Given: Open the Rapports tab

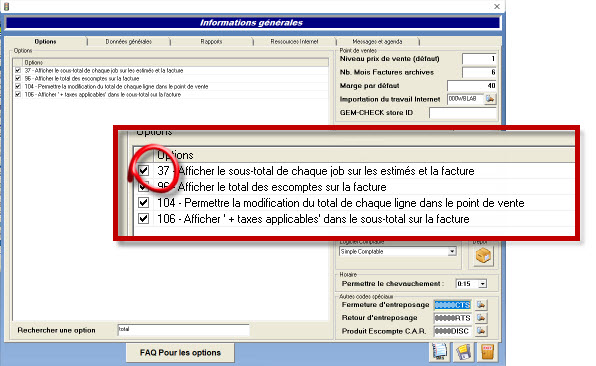Looking at the screenshot, I should point(211,41).
